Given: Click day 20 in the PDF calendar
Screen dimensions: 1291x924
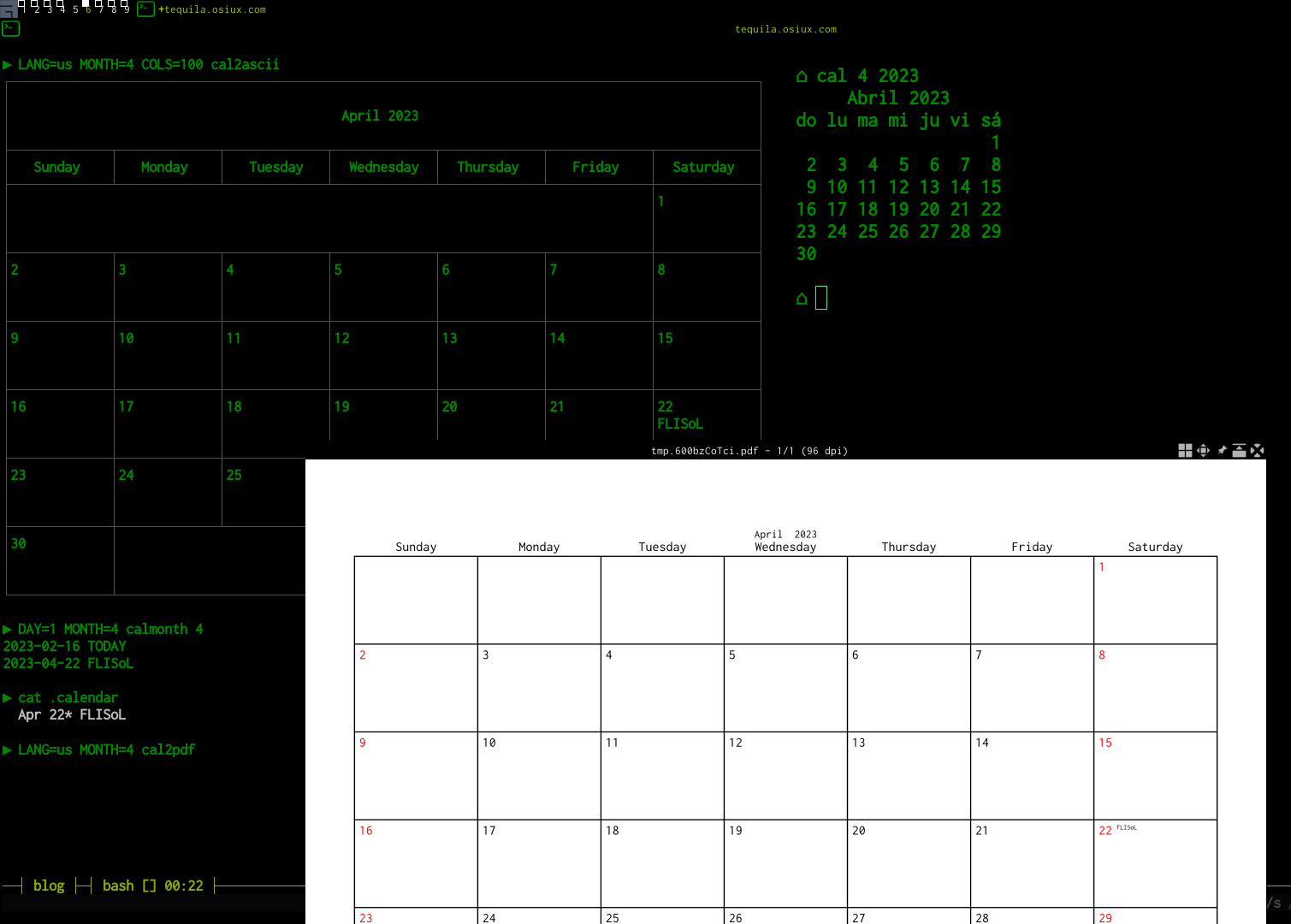Looking at the screenshot, I should tap(859, 831).
